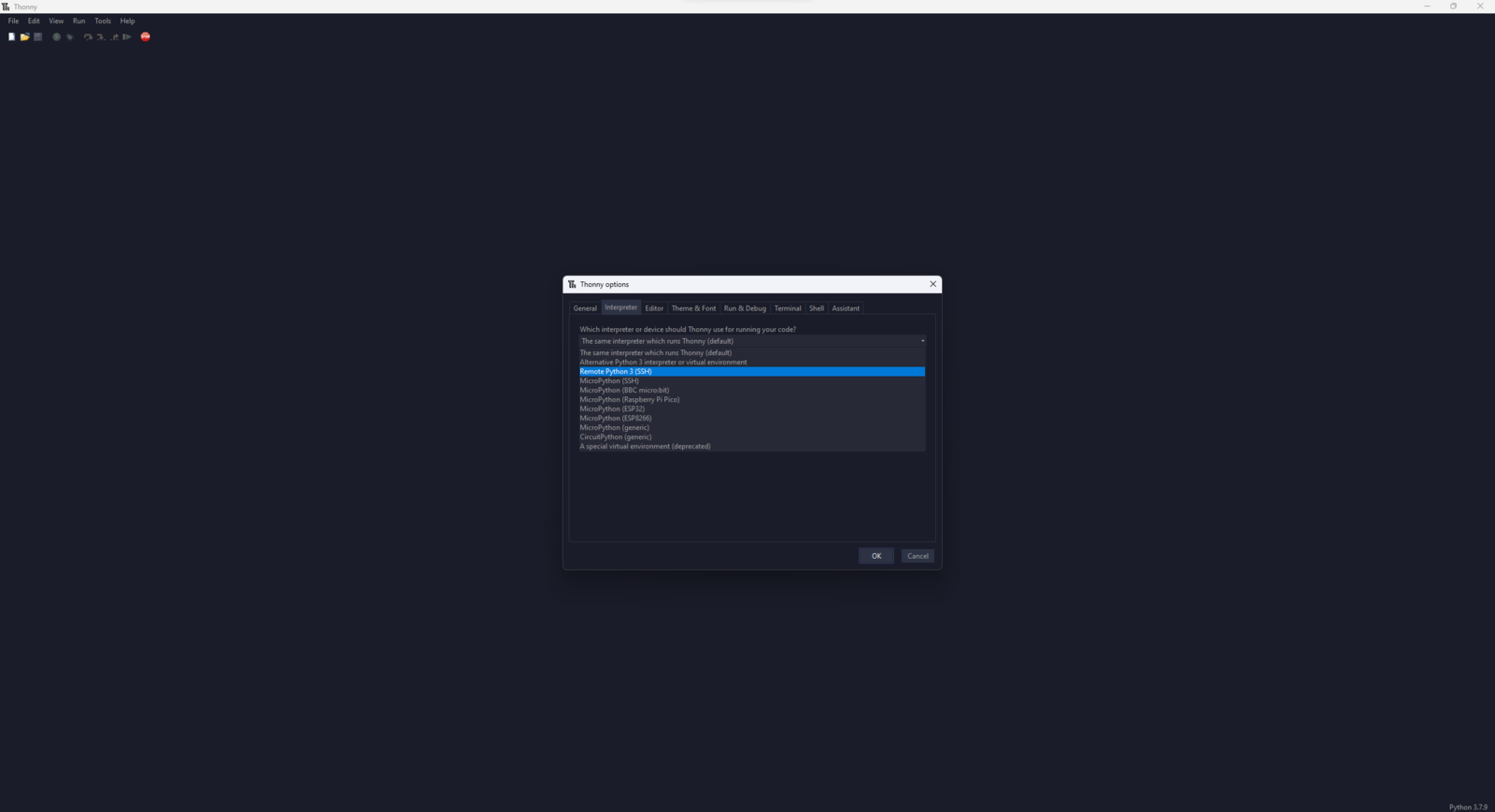Select Remote Python 3 (SSH) option

tap(752, 372)
